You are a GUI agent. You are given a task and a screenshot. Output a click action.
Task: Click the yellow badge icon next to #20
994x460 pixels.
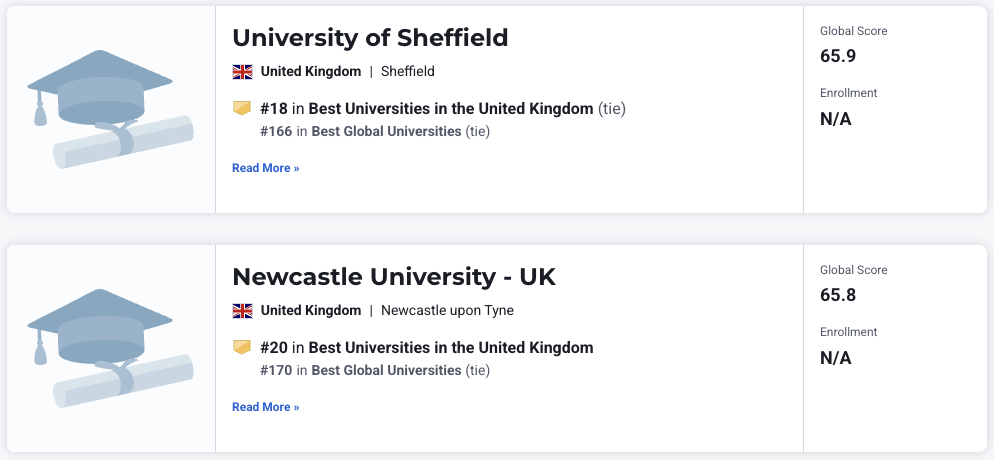point(242,347)
